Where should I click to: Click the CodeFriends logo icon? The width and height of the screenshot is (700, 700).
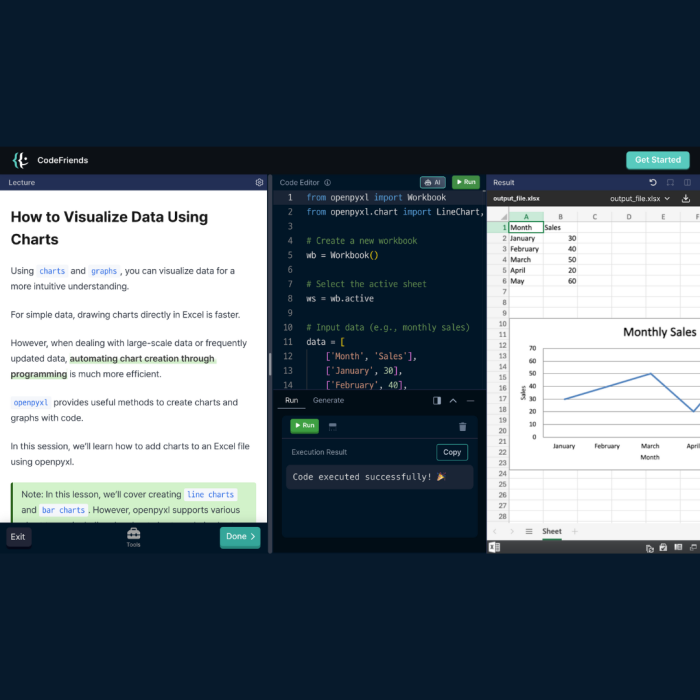tap(21, 160)
